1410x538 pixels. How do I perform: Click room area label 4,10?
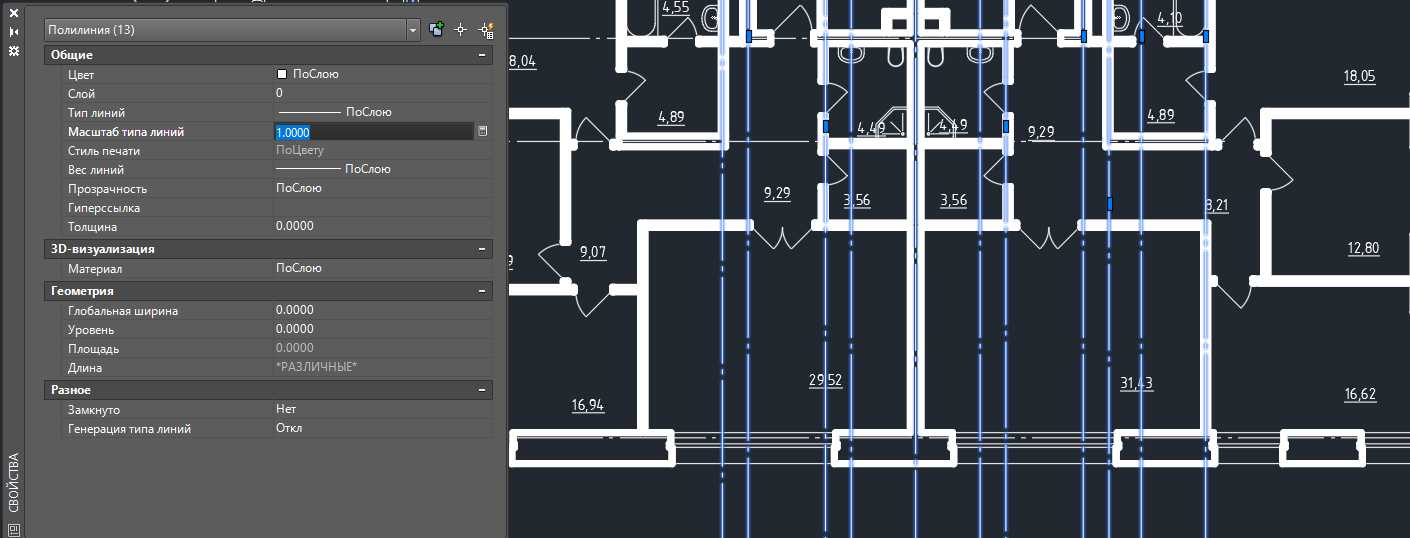point(1169,18)
